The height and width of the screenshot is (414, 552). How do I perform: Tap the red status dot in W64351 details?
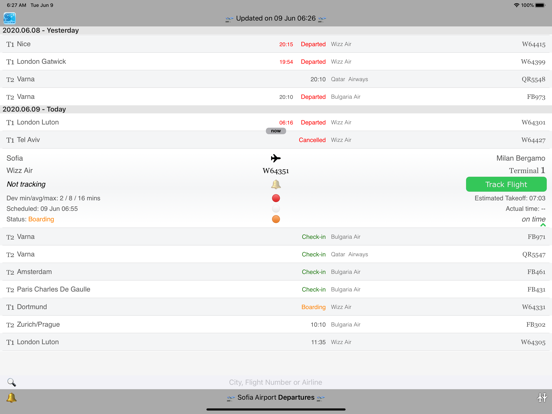click(276, 198)
